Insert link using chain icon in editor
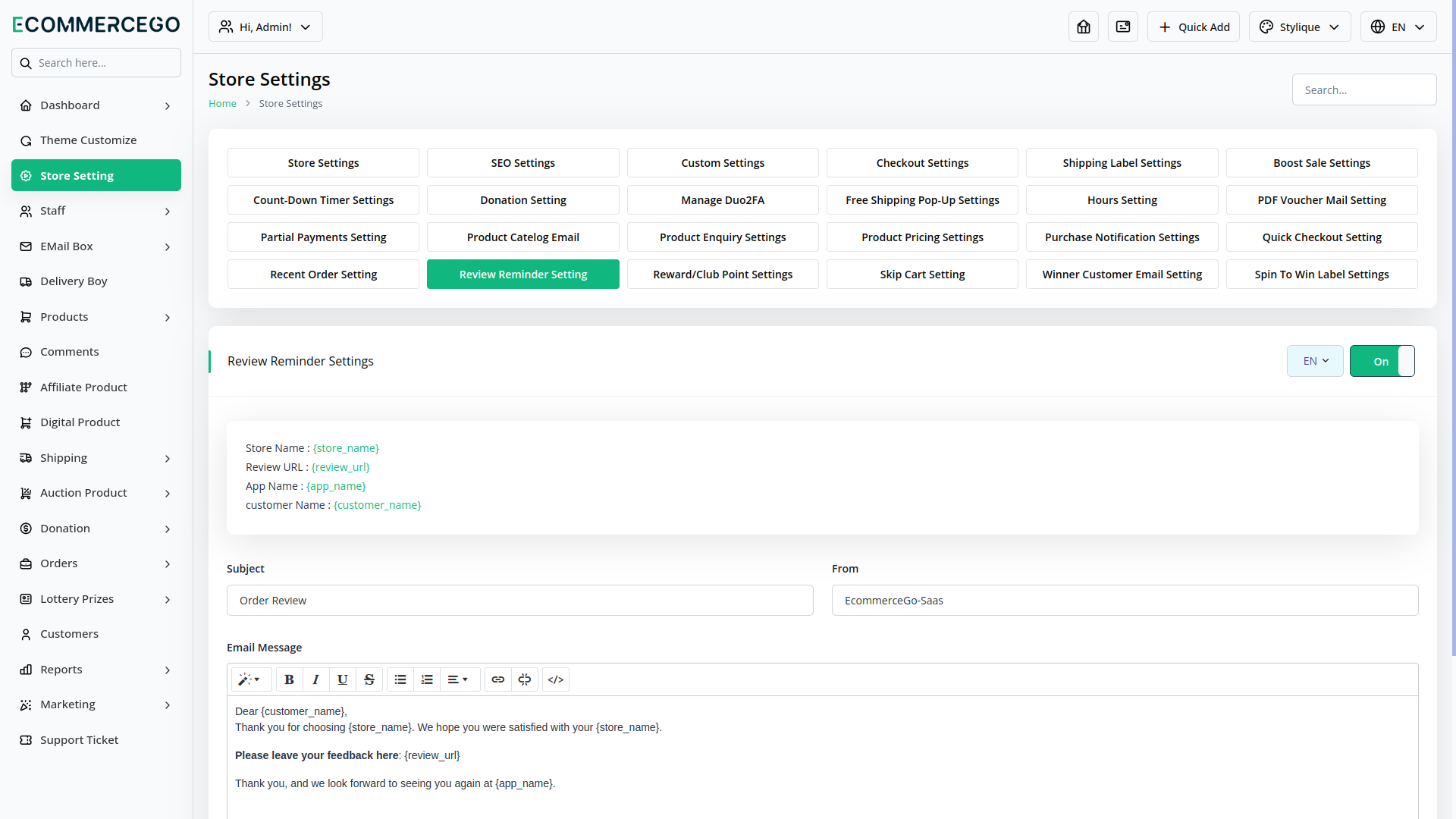Viewport: 1456px width, 819px height. (x=497, y=679)
